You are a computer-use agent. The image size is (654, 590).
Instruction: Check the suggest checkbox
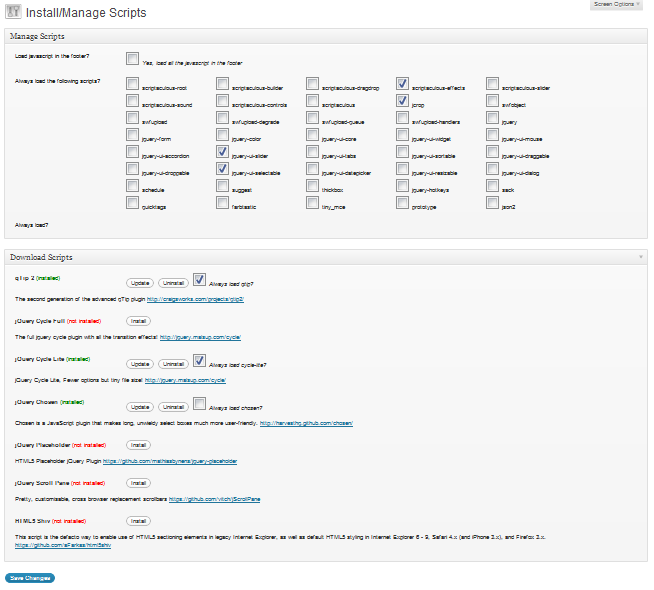(222, 186)
